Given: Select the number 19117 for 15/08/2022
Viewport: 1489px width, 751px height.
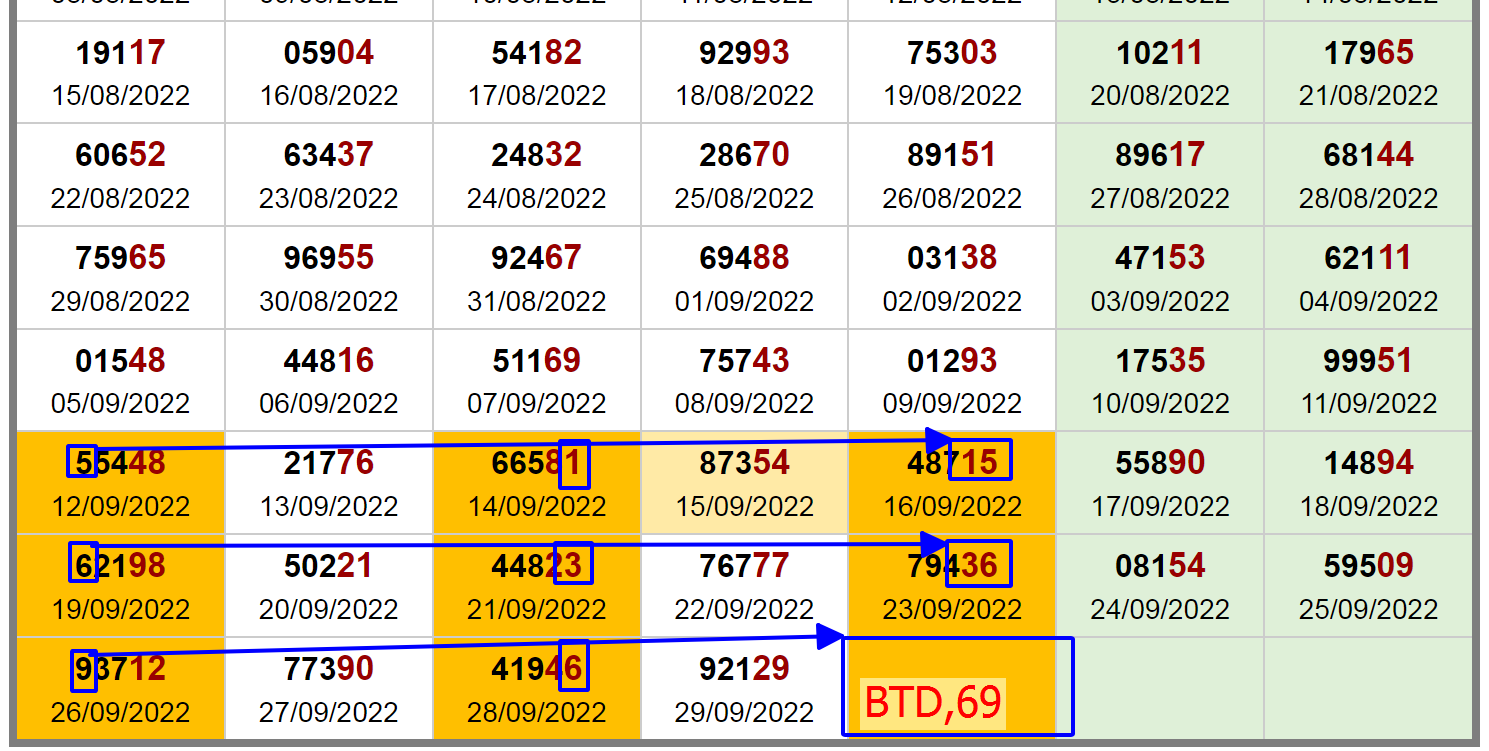Looking at the screenshot, I should [120, 53].
